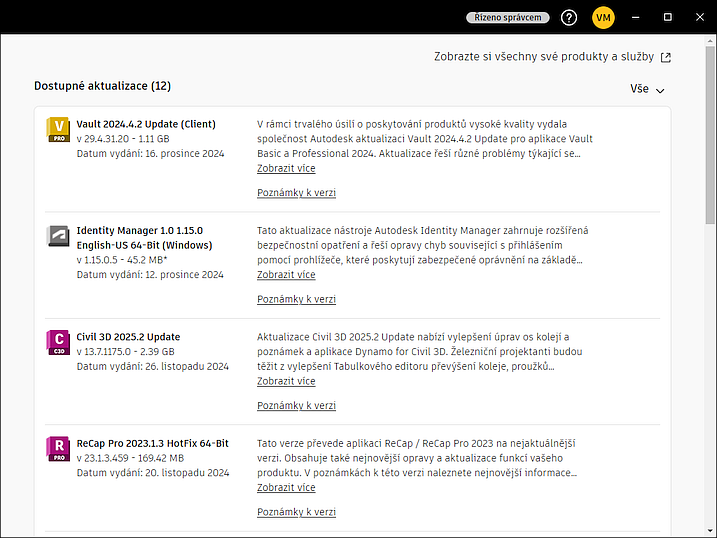717x538 pixels.
Task: Expand Vault 2024.4.2 description with Zobrazit více
Action: point(286,169)
